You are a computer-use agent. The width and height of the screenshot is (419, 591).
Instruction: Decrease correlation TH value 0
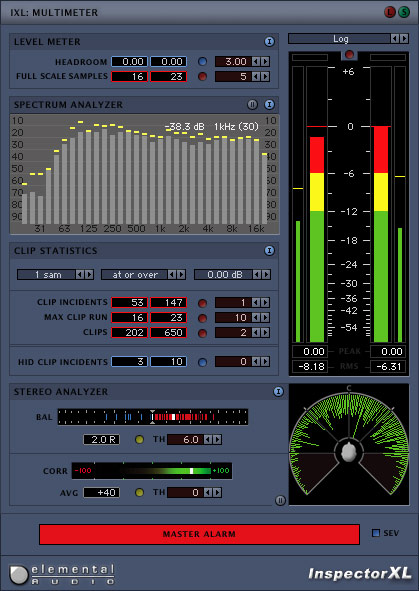pos(208,493)
